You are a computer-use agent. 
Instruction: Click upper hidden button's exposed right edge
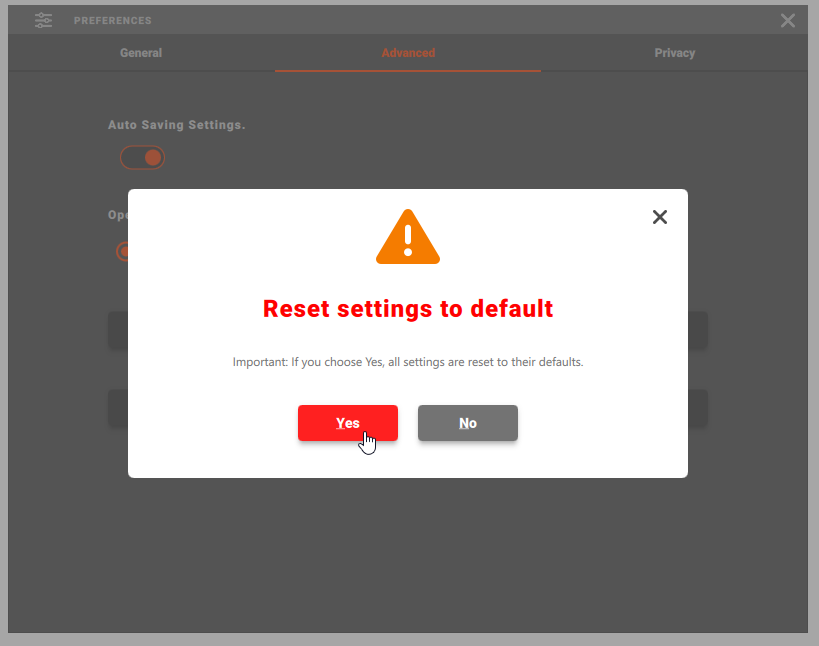point(698,331)
